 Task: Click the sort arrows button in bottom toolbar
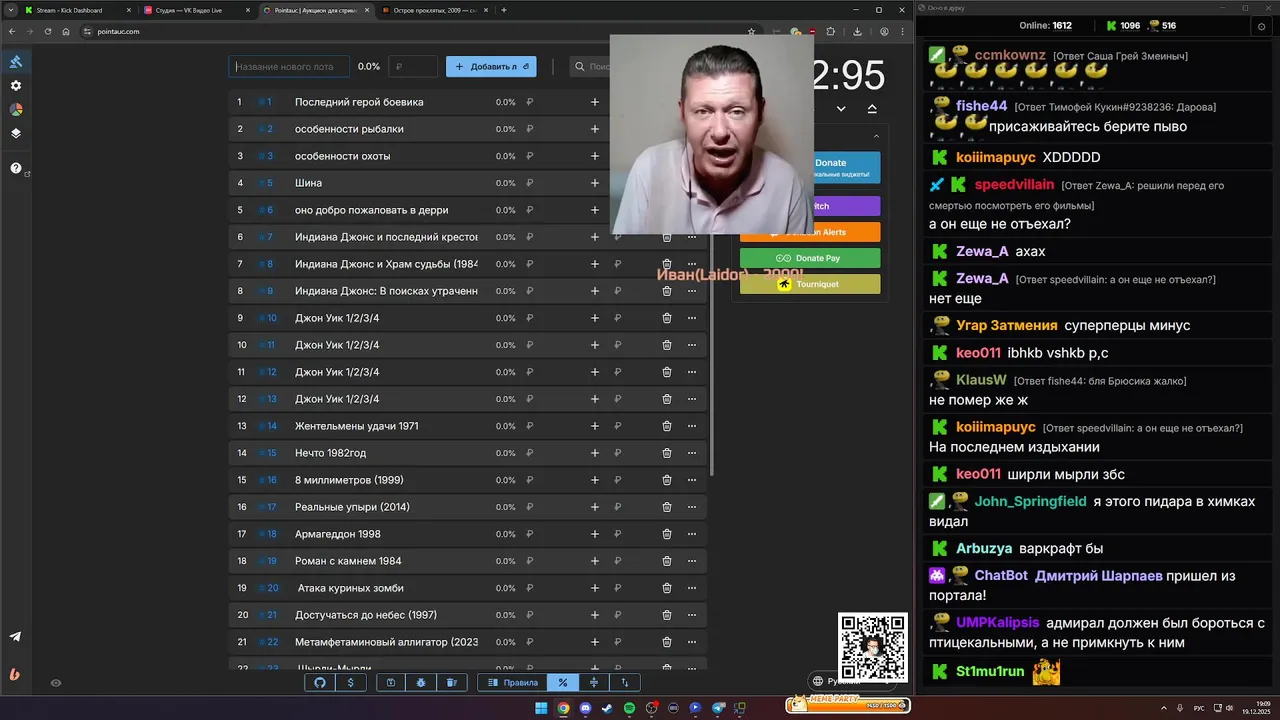tap(625, 682)
